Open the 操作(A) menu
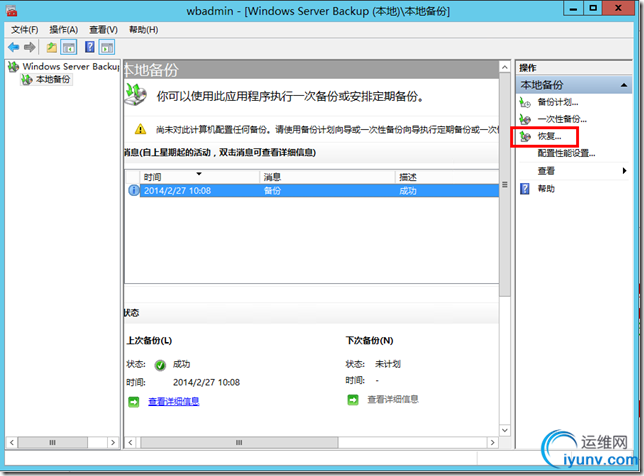 (x=64, y=30)
